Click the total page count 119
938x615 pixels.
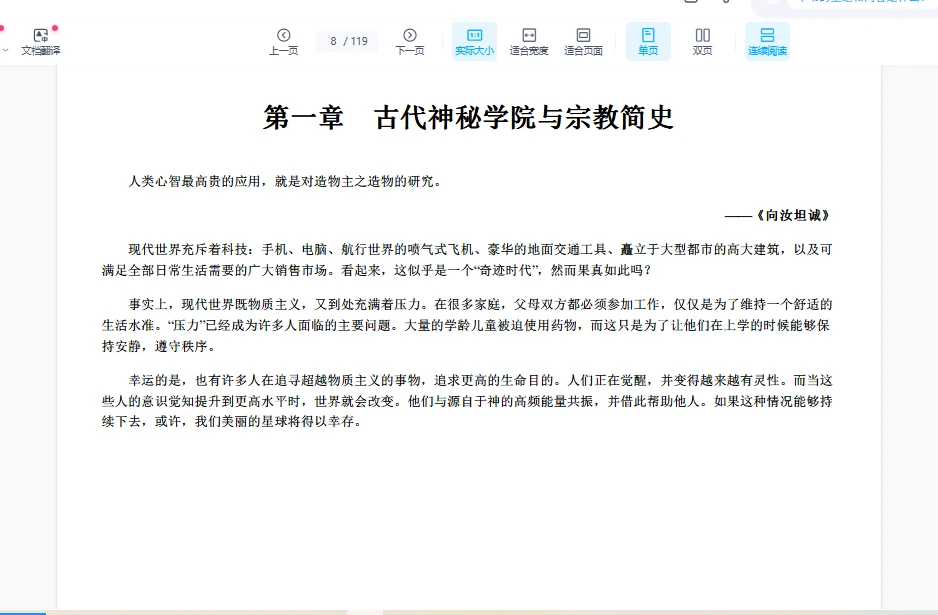click(359, 41)
